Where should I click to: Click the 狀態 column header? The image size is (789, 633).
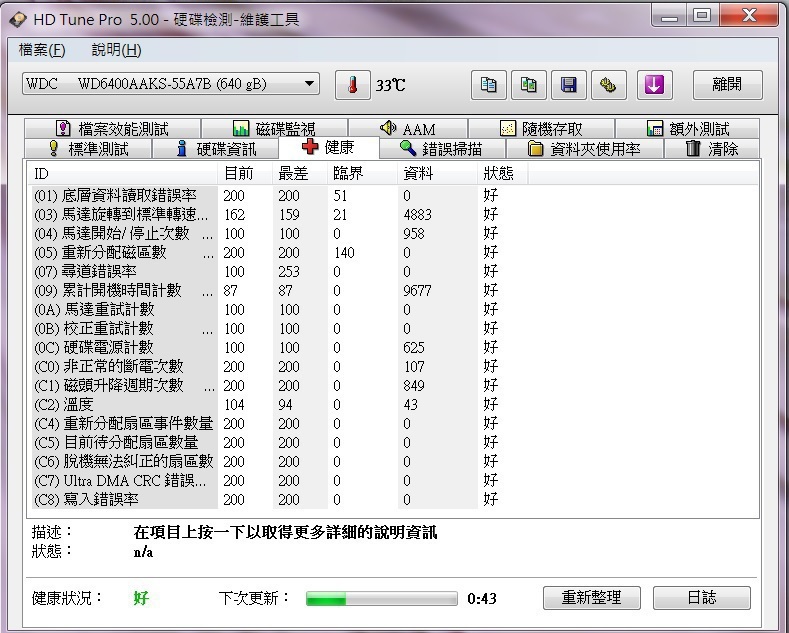coord(502,174)
